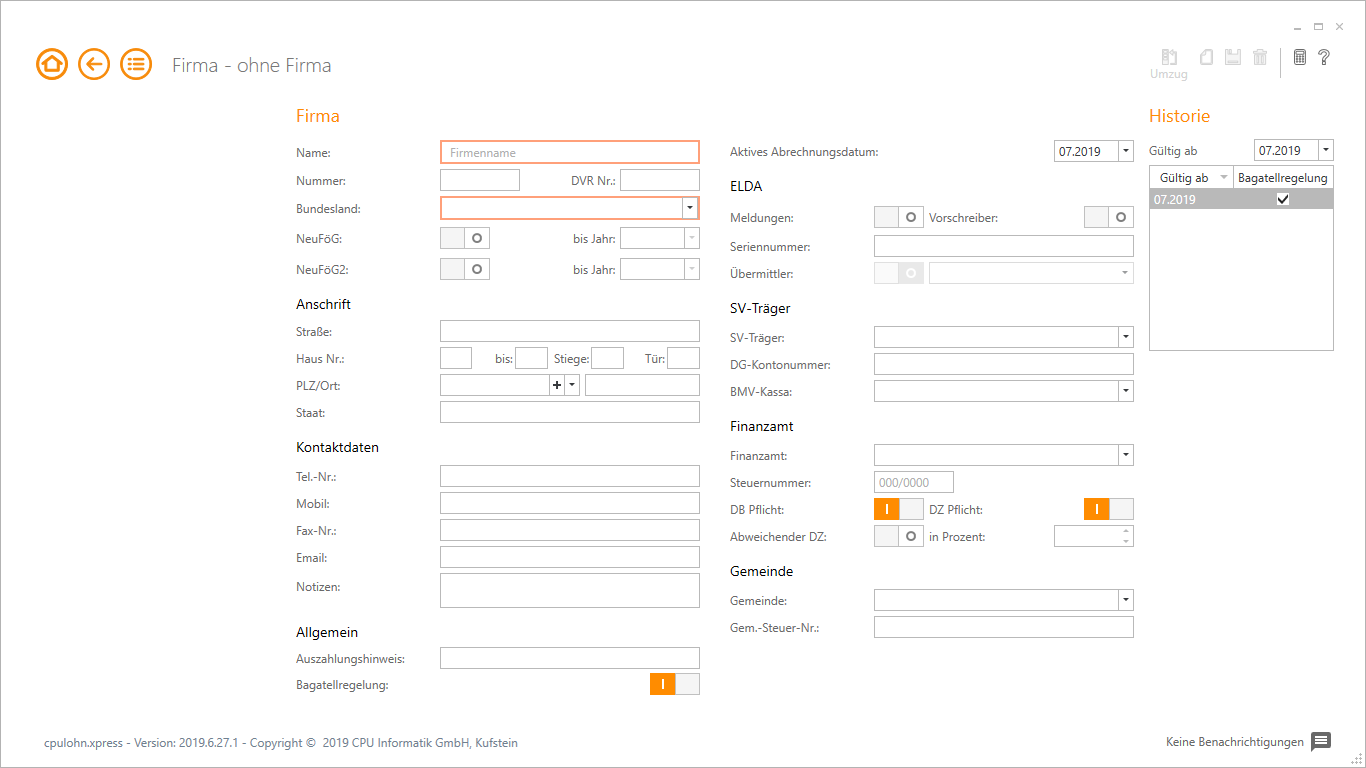Open the Gemeinde dropdown
The width and height of the screenshot is (1366, 768).
(1126, 600)
